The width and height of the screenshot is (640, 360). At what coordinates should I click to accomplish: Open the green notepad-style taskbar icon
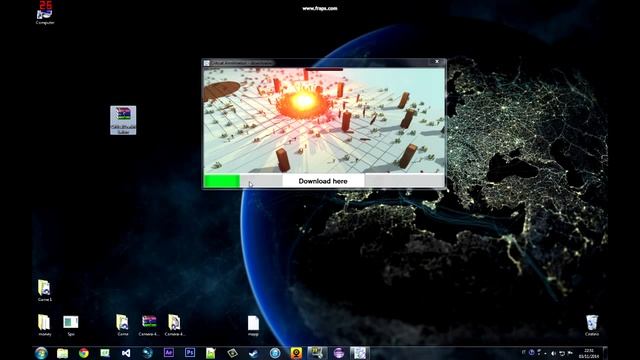point(211,353)
